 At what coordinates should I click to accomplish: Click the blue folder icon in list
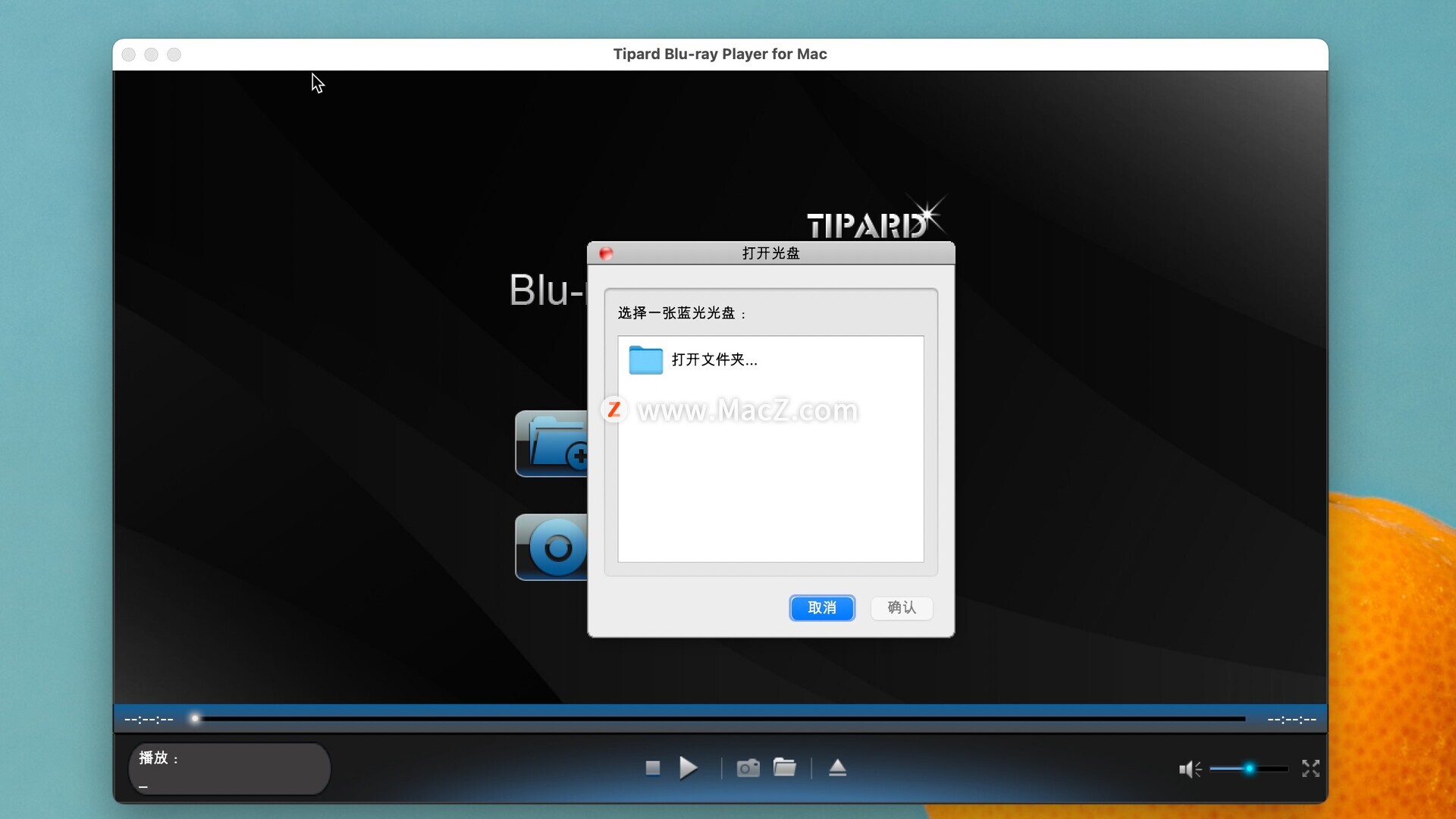pos(645,359)
